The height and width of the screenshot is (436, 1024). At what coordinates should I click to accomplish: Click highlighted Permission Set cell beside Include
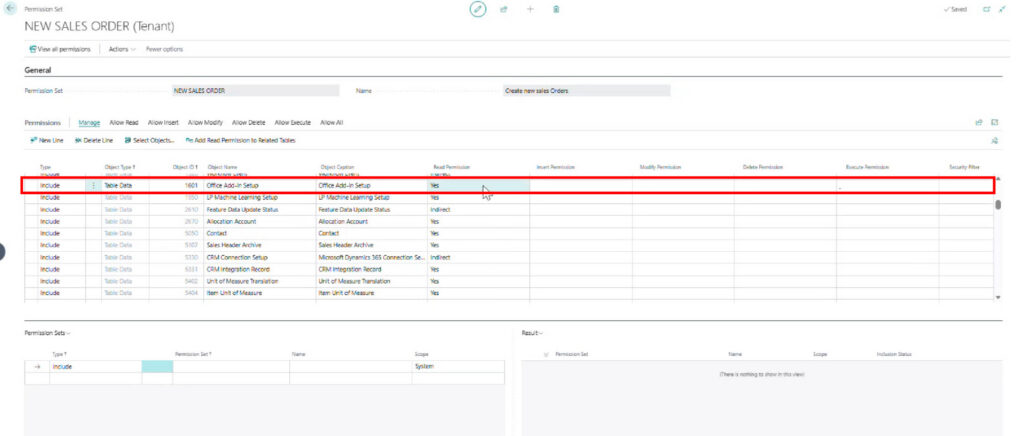(157, 366)
